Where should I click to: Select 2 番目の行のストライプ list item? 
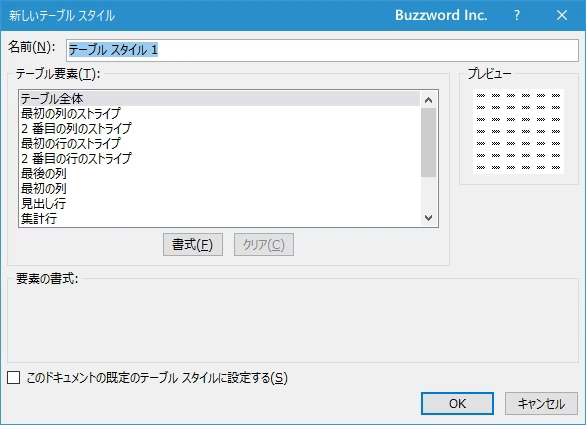tap(220, 158)
